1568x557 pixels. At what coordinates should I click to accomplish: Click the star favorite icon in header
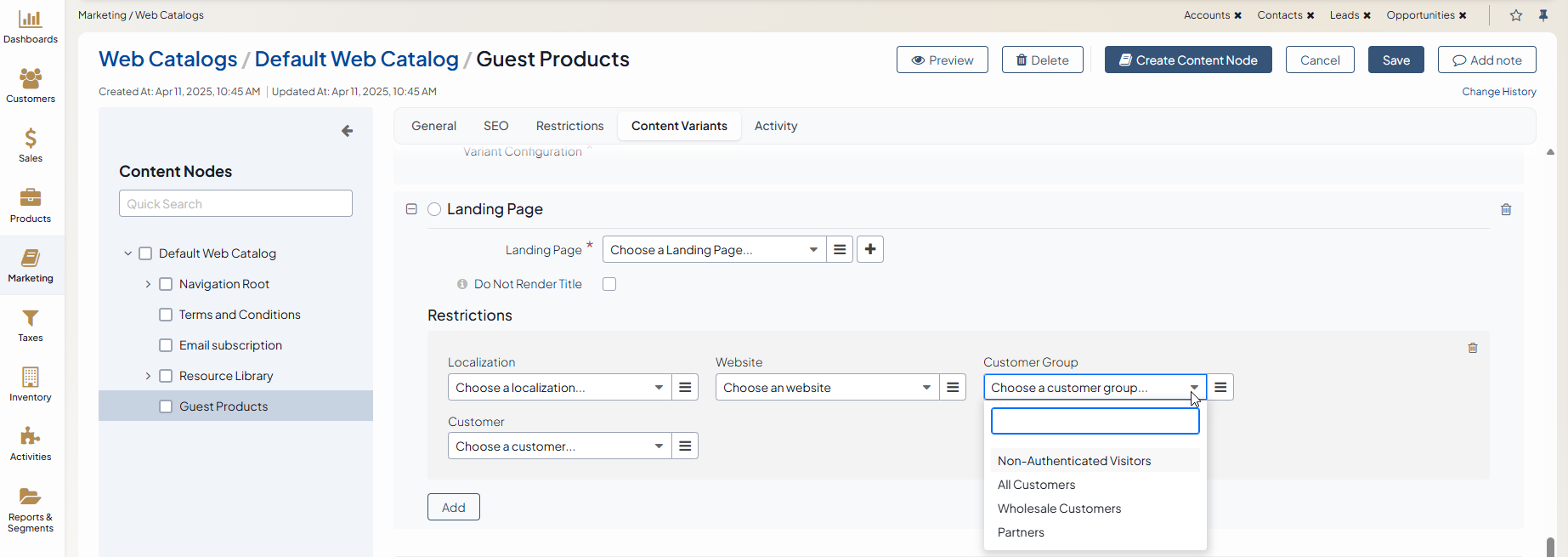coord(1516,15)
